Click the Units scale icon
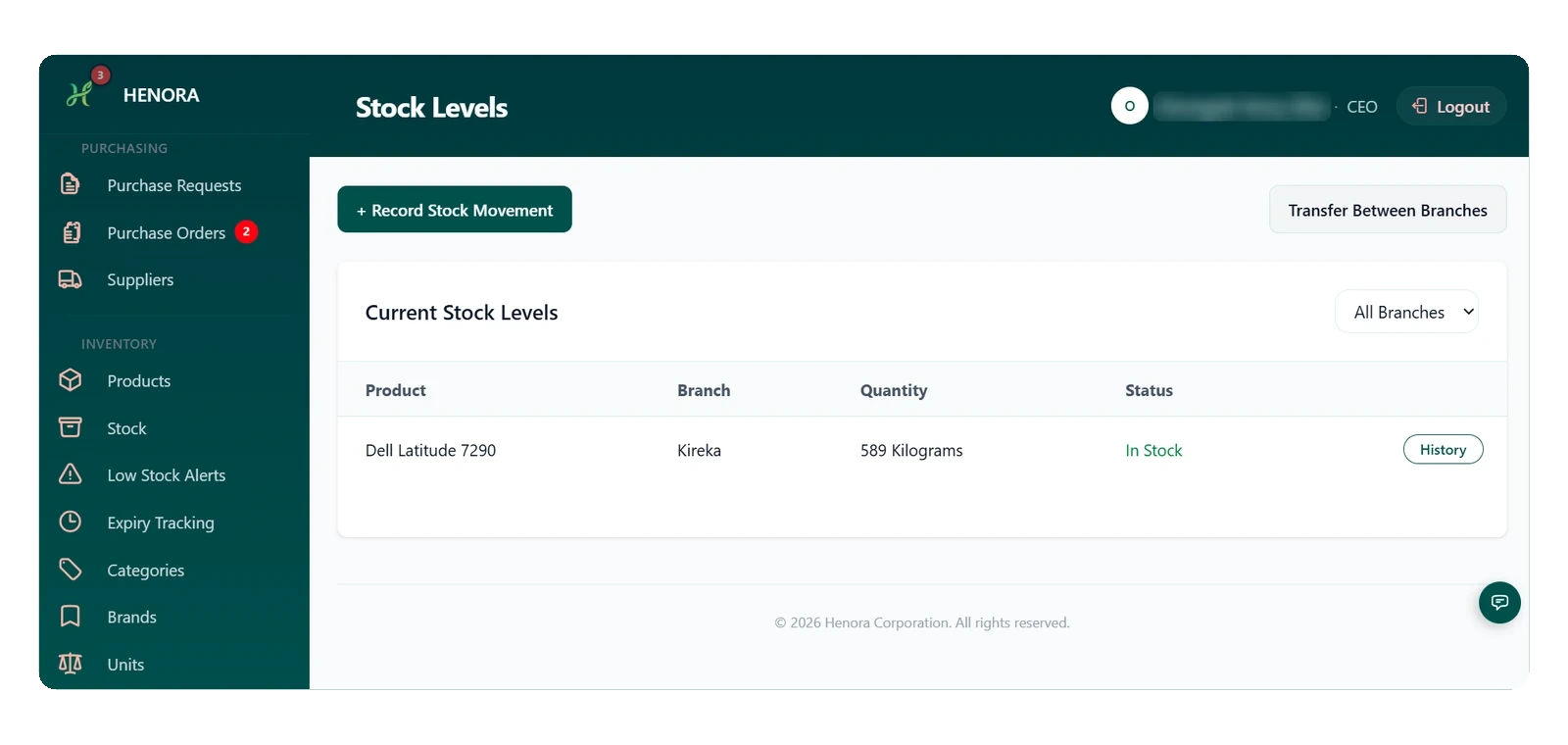Image resolution: width=1568 pixels, height=745 pixels. tap(71, 664)
